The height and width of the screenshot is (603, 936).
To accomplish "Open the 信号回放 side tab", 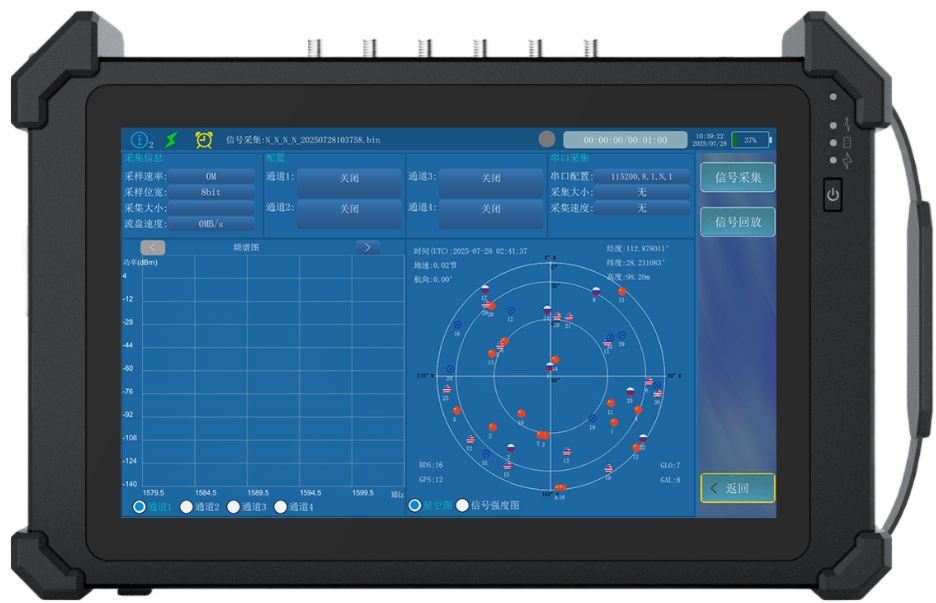I will pos(738,222).
